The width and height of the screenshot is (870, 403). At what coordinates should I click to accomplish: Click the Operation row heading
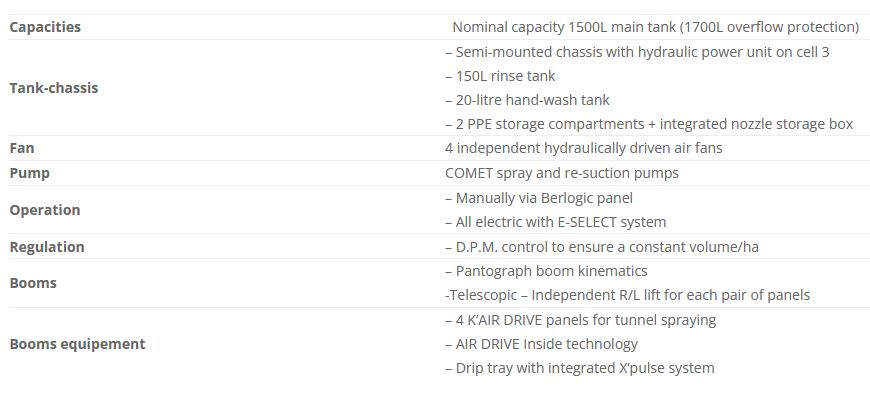pos(45,210)
